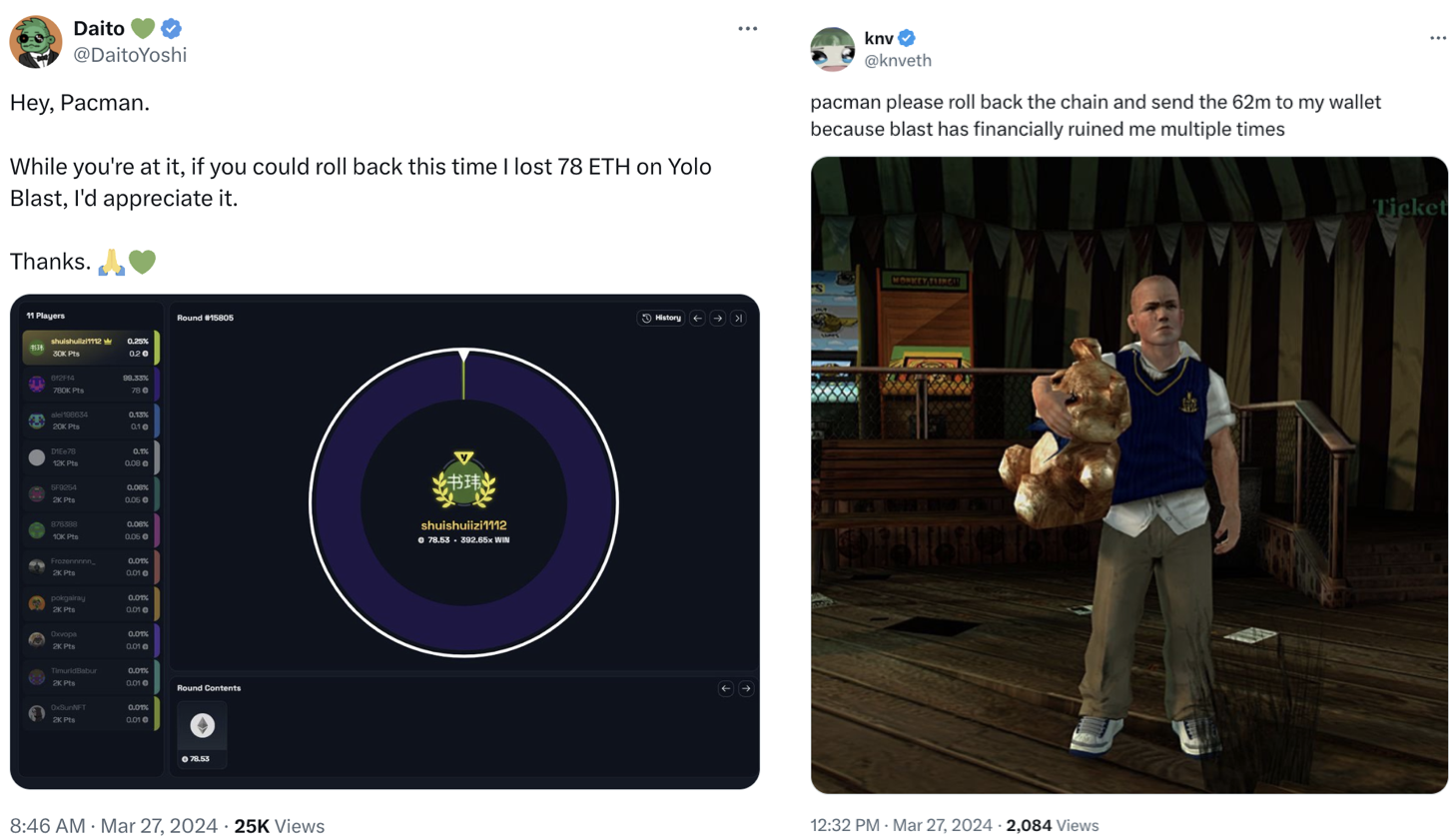Open the Bully game image in knv's tweet
Image resolution: width=1456 pixels, height=839 pixels.
(1128, 474)
